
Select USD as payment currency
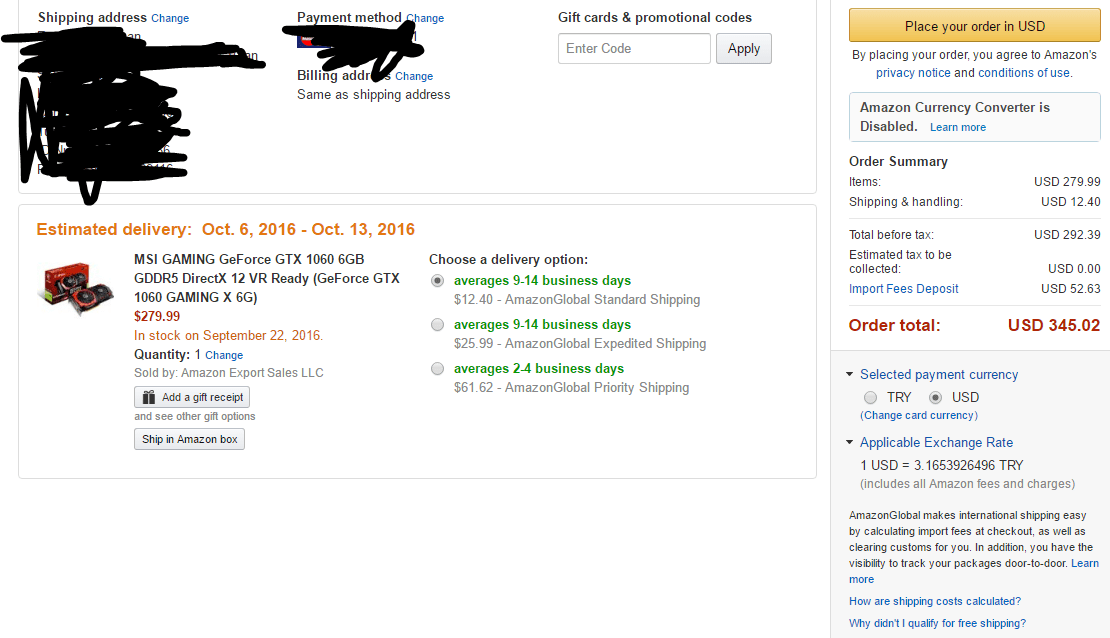[x=936, y=397]
